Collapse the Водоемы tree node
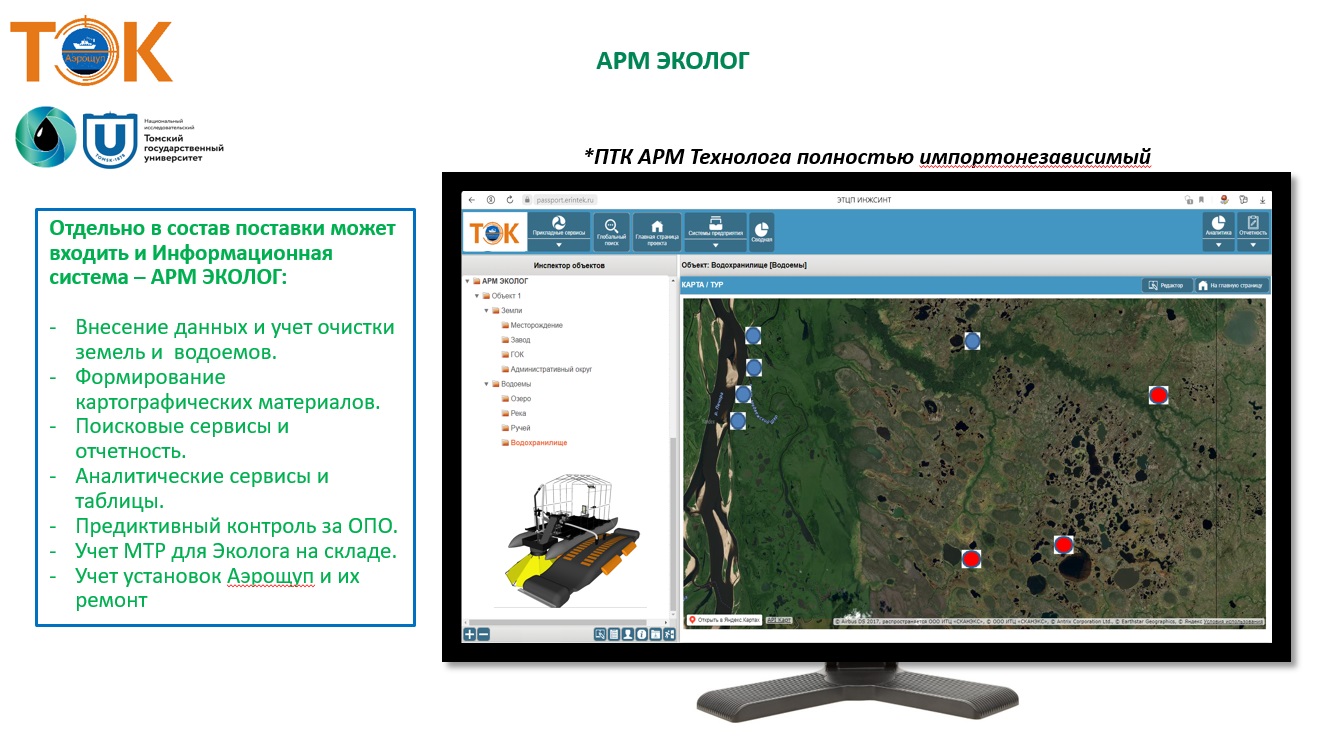 click(485, 384)
